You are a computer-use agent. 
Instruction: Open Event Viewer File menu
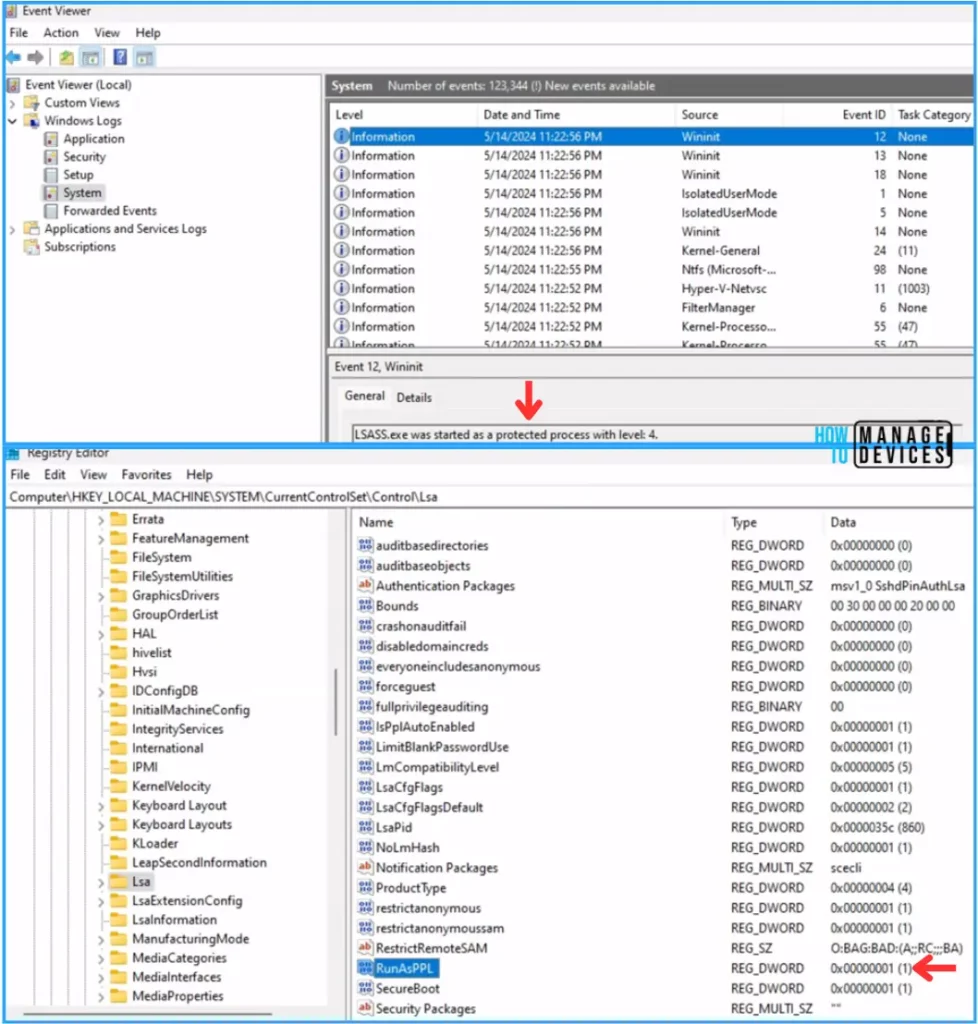coord(18,33)
